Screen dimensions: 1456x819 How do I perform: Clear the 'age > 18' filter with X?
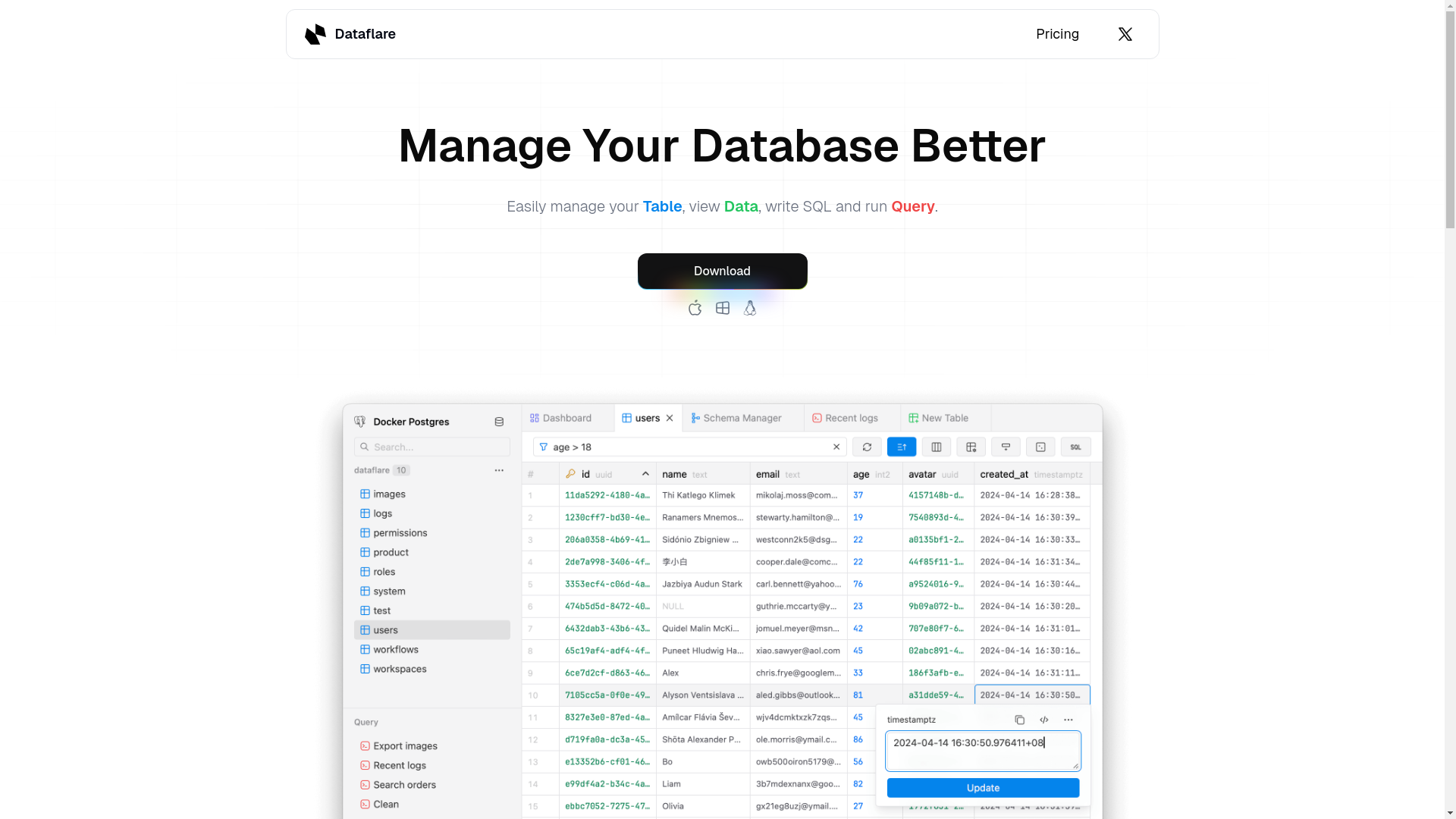tap(836, 447)
